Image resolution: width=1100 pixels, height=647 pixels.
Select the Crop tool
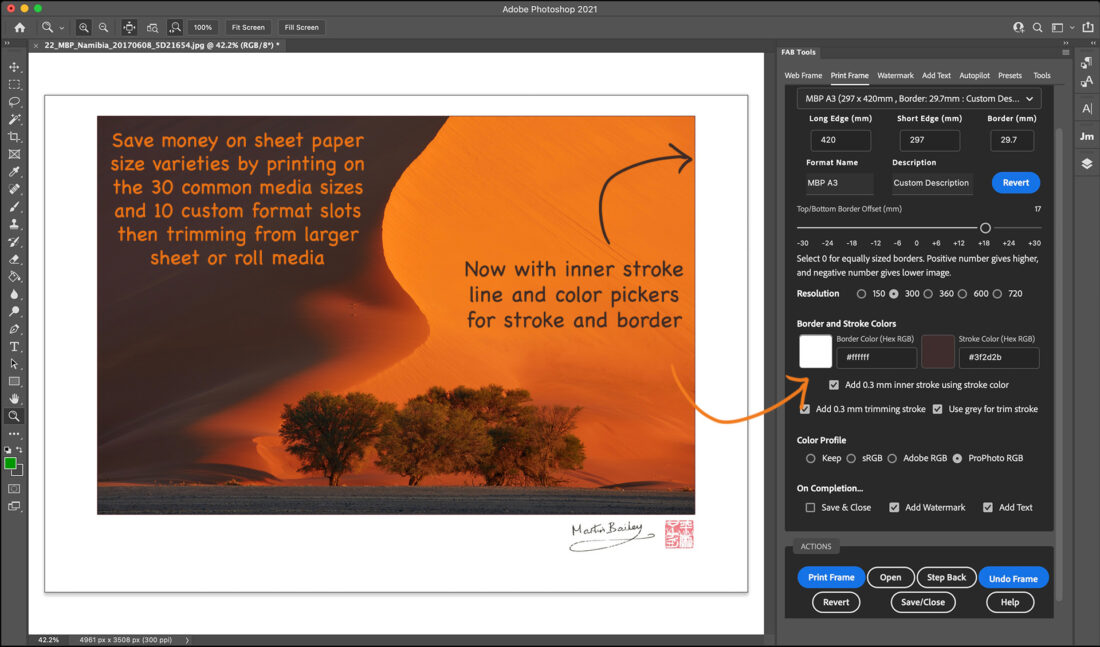pyautogui.click(x=14, y=137)
